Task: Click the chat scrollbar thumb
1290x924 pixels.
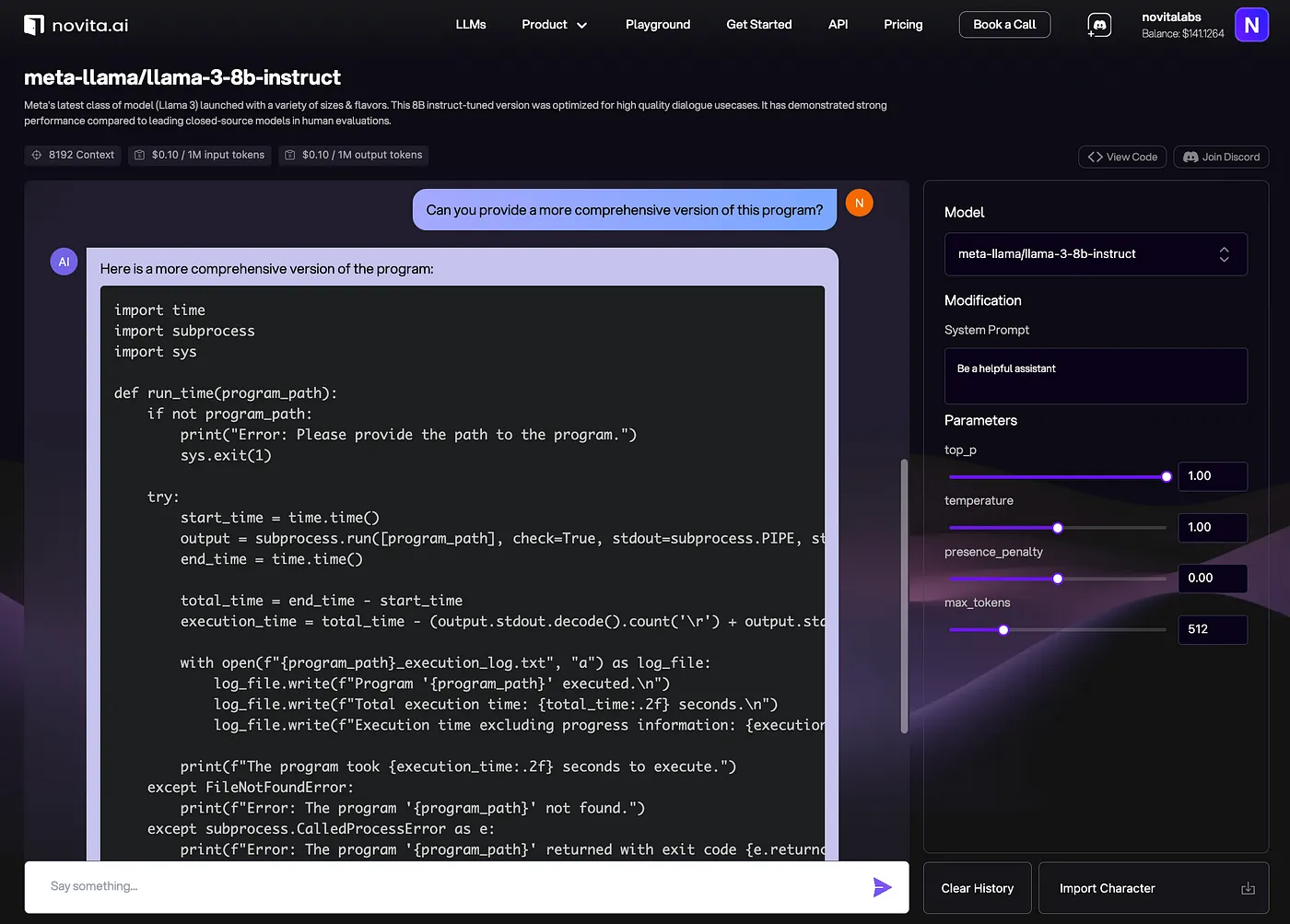Action: coord(904,596)
